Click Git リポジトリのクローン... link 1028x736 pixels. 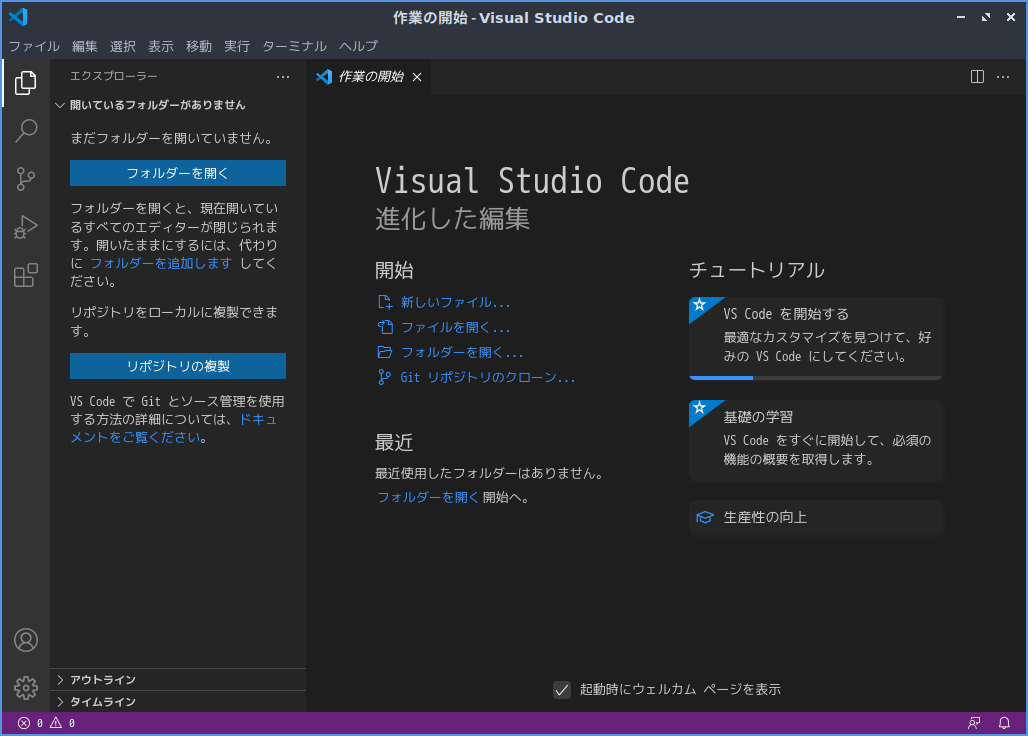click(488, 377)
